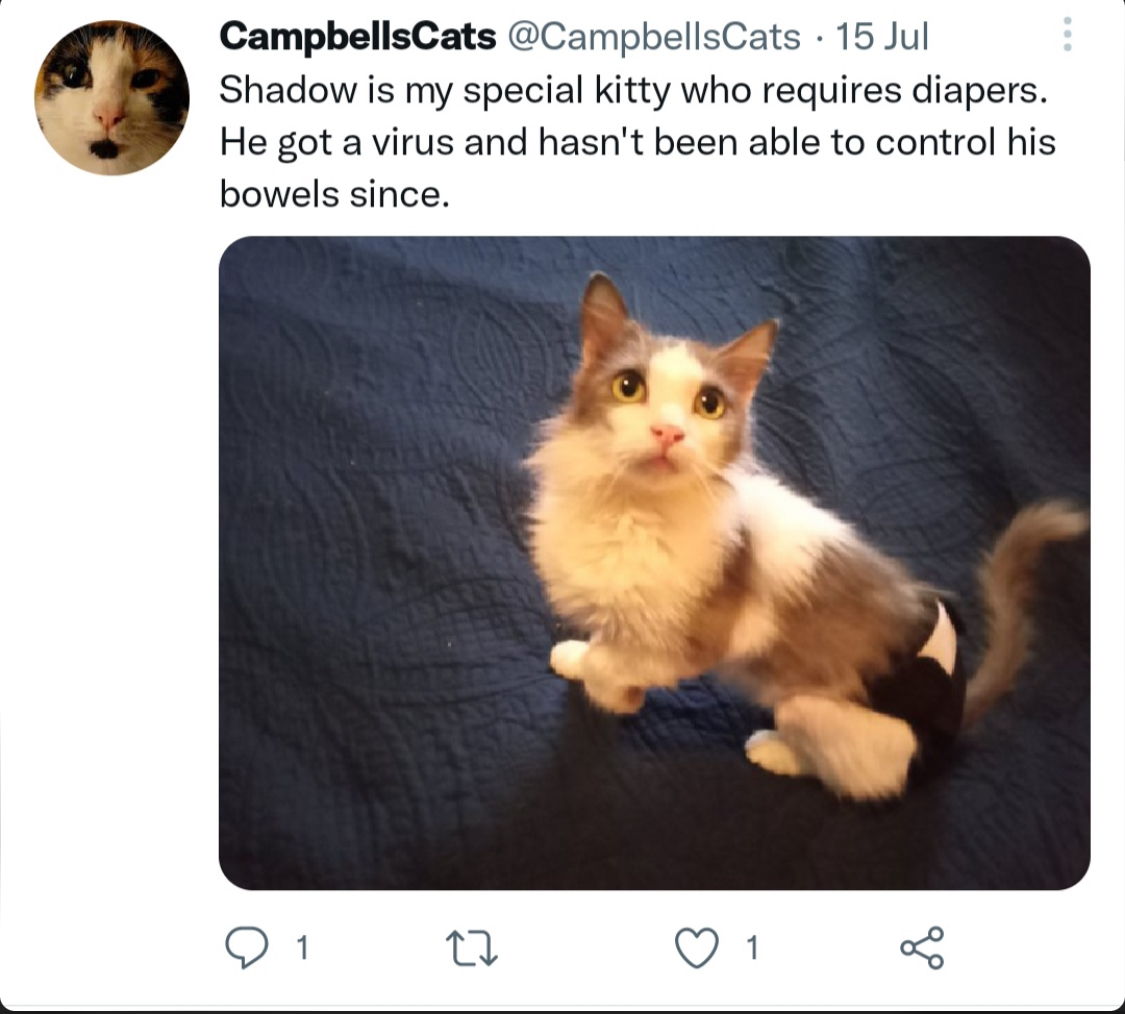The image size is (1125, 1014).
Task: Click the tweet text about Shadow's diapers
Action: click(x=637, y=142)
